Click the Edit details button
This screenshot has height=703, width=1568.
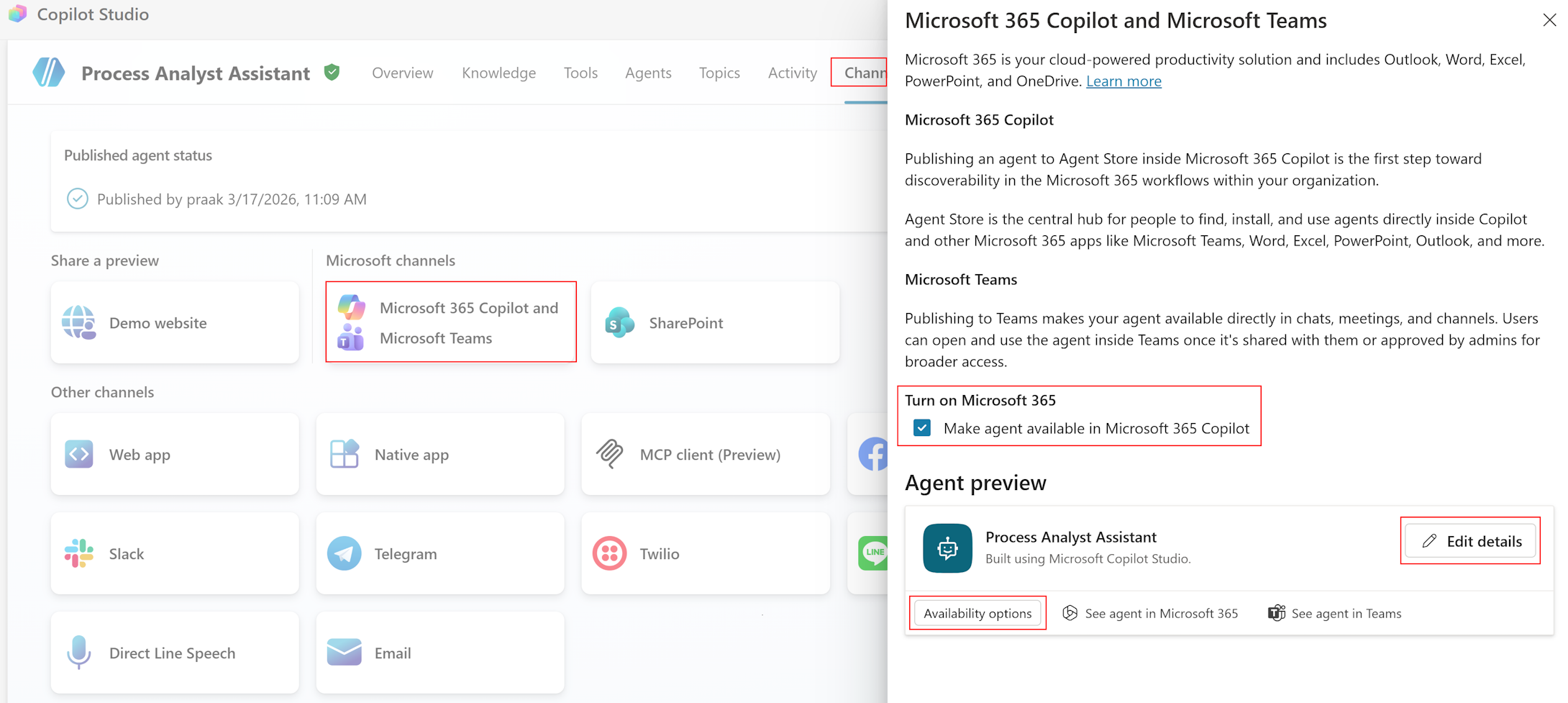pos(1469,541)
